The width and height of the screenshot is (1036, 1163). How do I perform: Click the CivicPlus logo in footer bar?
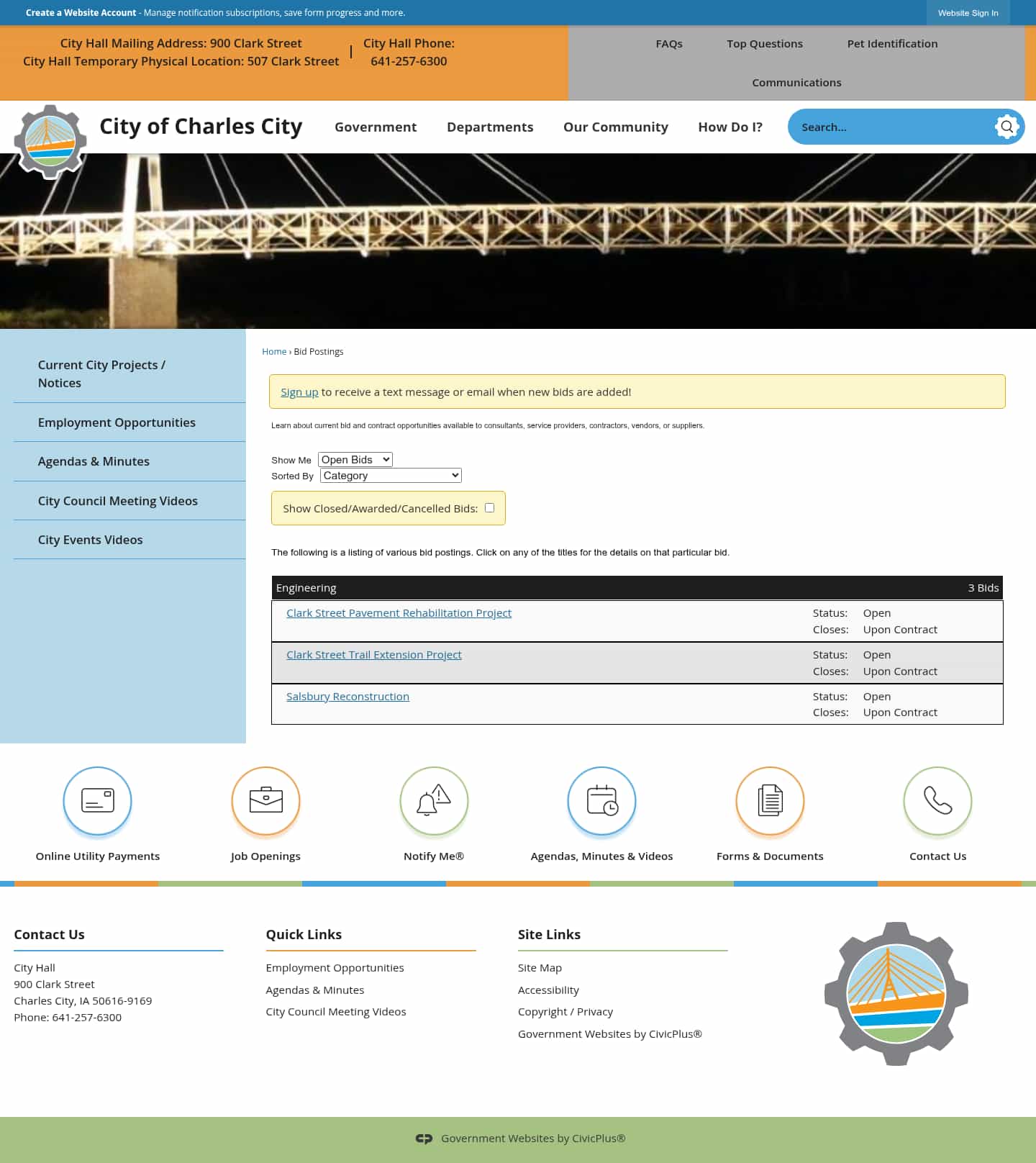424,1139
